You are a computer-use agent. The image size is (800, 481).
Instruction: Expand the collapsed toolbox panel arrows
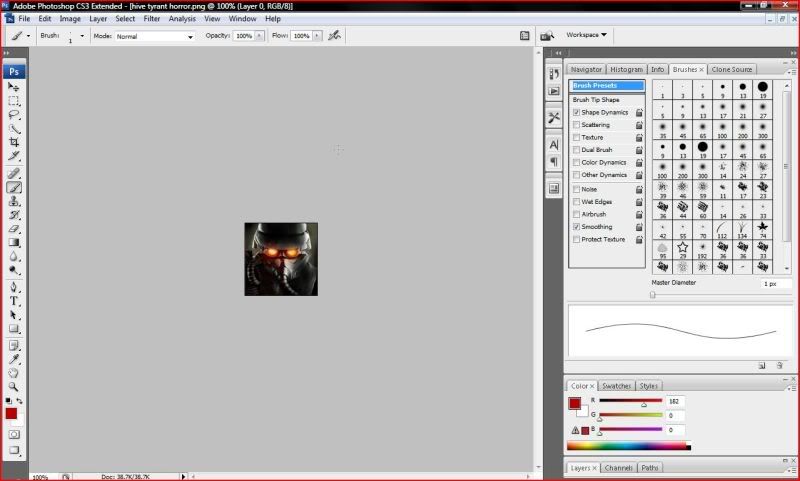point(6,53)
